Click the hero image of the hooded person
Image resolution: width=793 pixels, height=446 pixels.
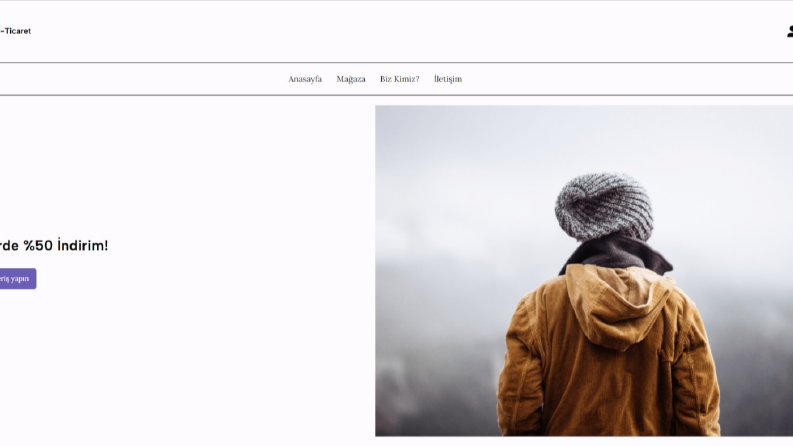pyautogui.click(x=584, y=271)
